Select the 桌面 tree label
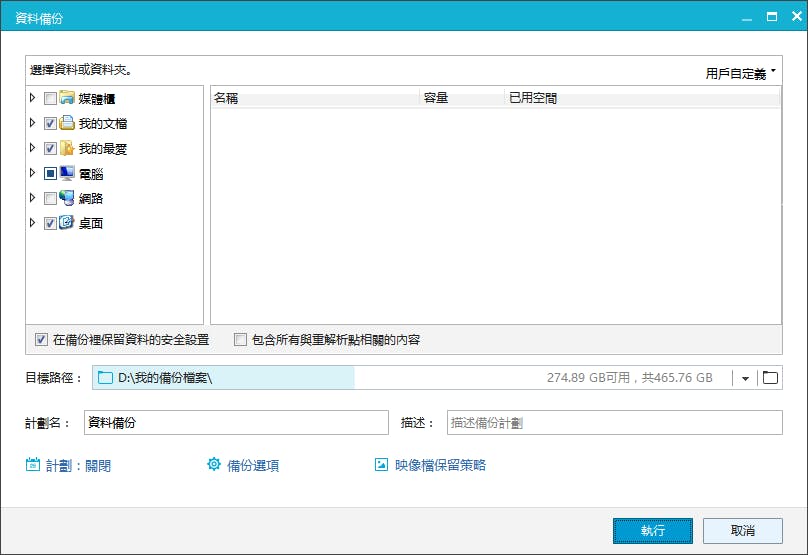Screen dimensions: 808x555 coord(91,224)
